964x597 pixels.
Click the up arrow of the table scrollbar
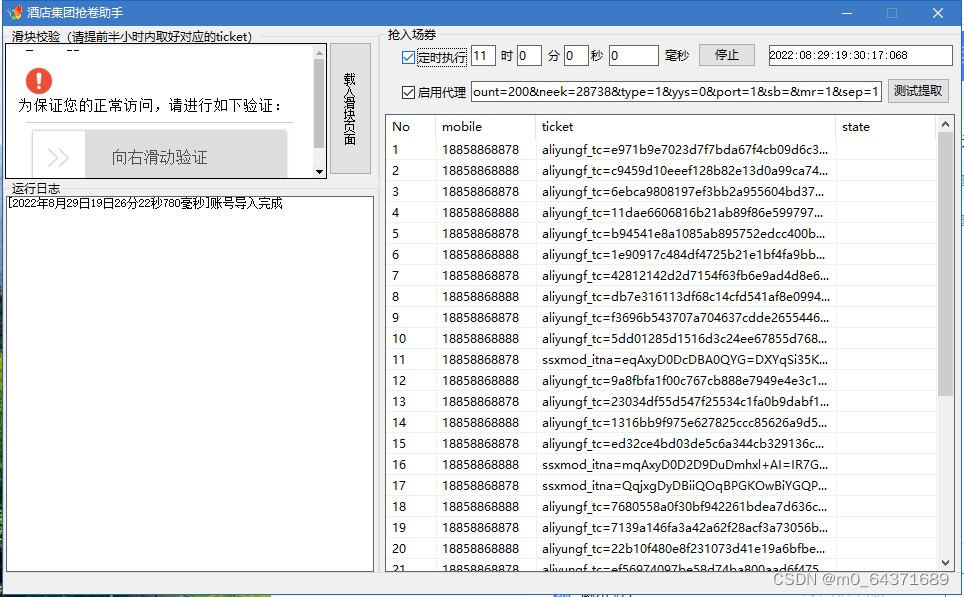click(x=947, y=124)
